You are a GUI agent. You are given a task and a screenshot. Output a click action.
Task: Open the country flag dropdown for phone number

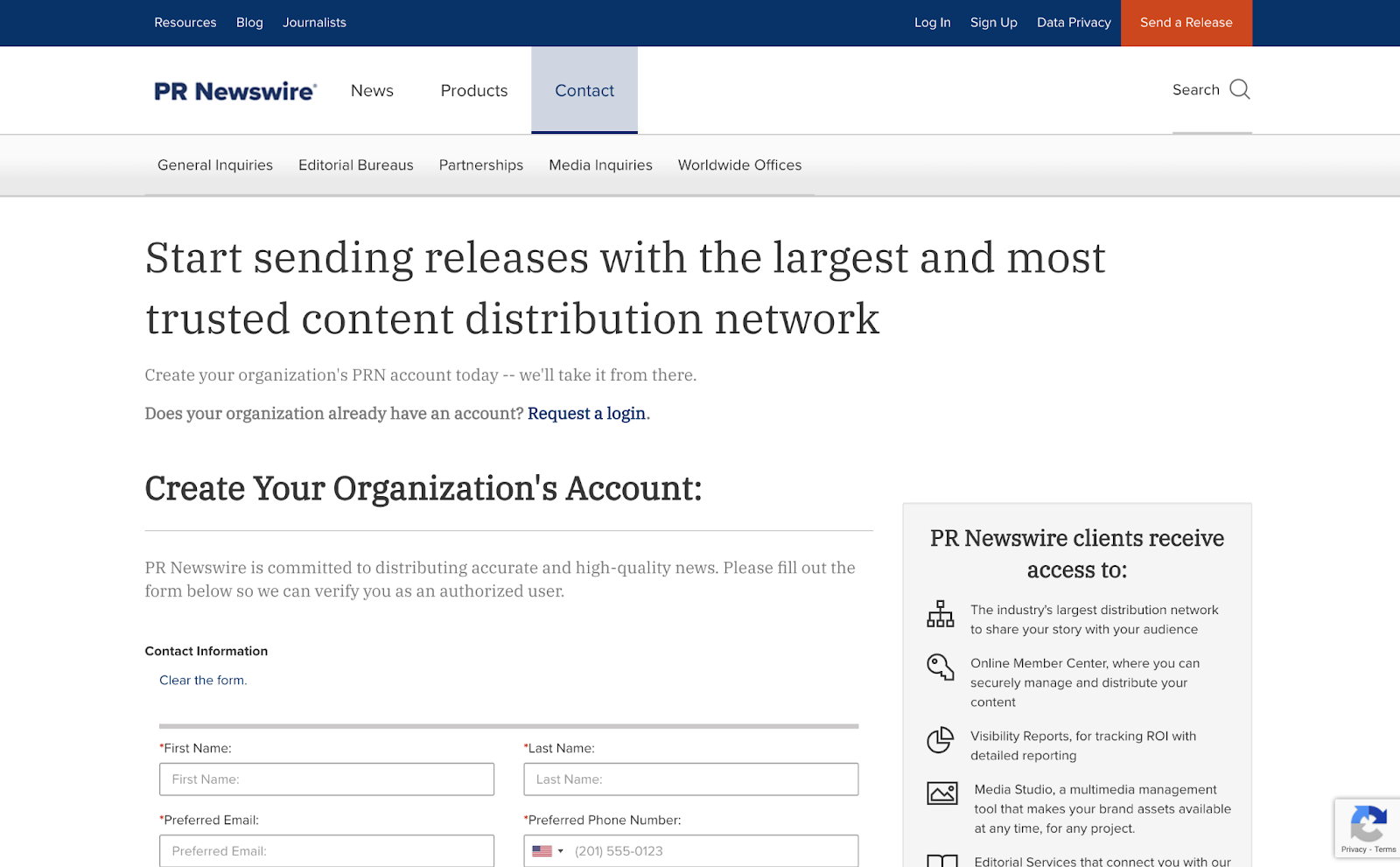pos(548,850)
